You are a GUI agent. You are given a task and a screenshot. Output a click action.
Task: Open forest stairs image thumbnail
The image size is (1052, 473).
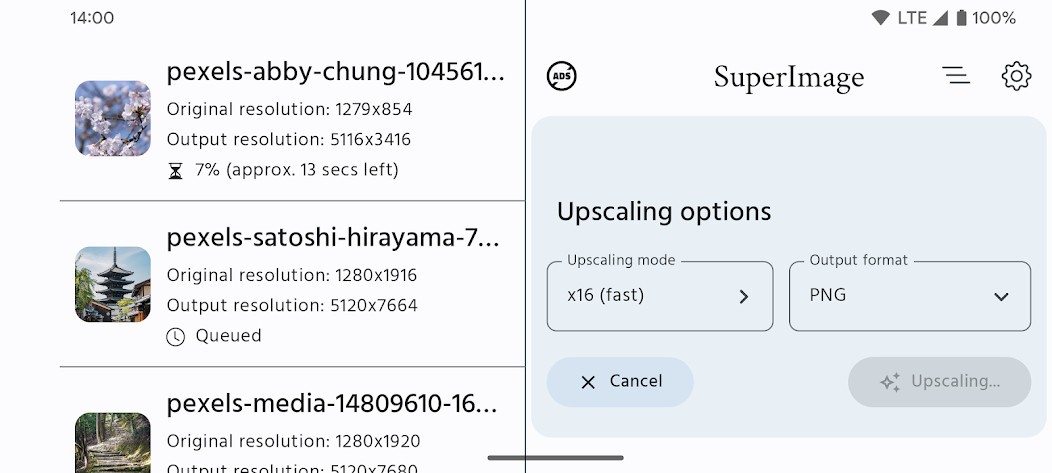pos(113,443)
